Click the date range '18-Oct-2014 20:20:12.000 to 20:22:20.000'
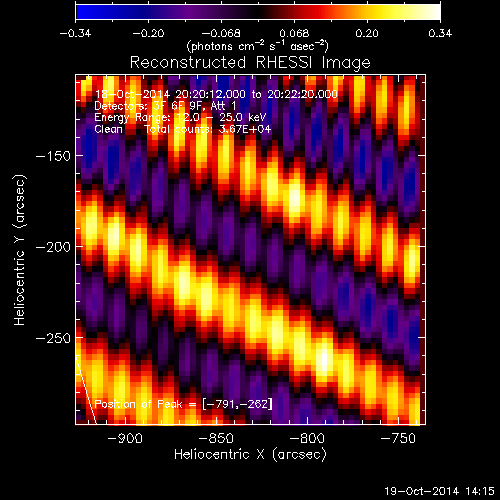This screenshot has width=500, height=500. pyautogui.click(x=216, y=94)
